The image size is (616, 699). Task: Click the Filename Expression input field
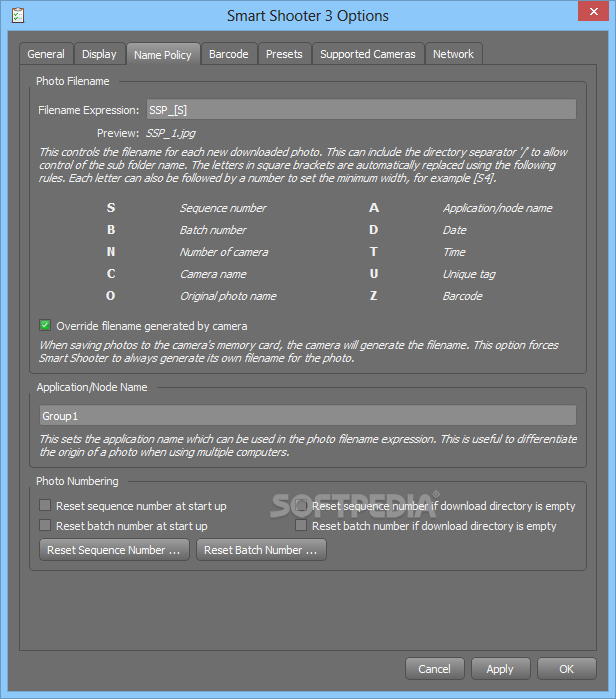pos(361,110)
